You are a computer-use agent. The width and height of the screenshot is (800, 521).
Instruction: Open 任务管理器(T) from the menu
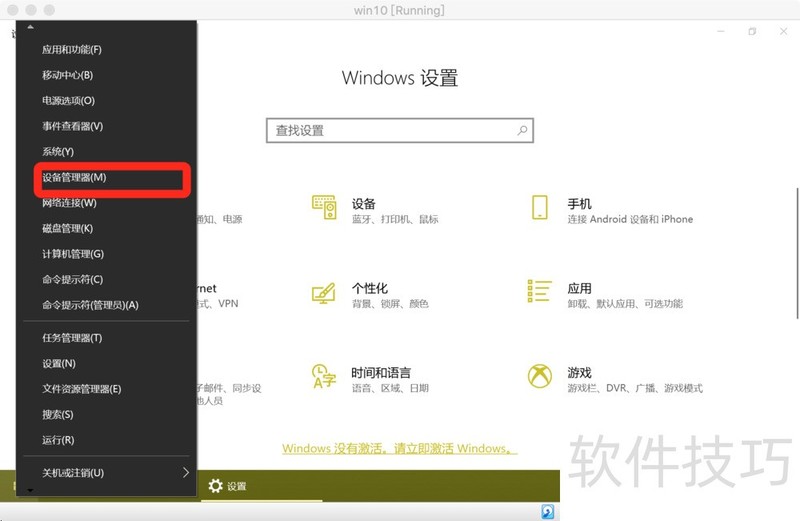point(106,338)
